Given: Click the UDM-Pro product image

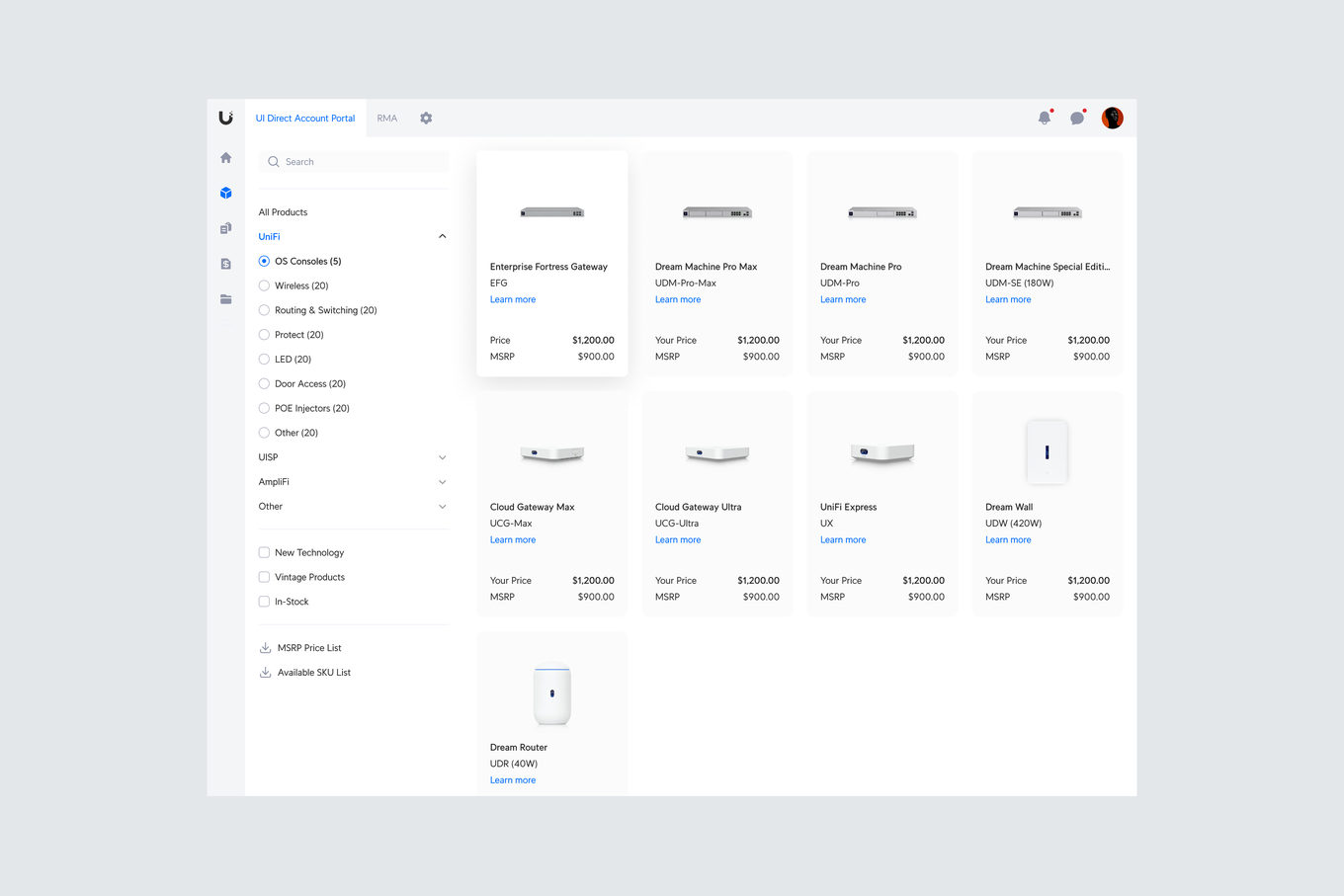Looking at the screenshot, I should (x=882, y=212).
